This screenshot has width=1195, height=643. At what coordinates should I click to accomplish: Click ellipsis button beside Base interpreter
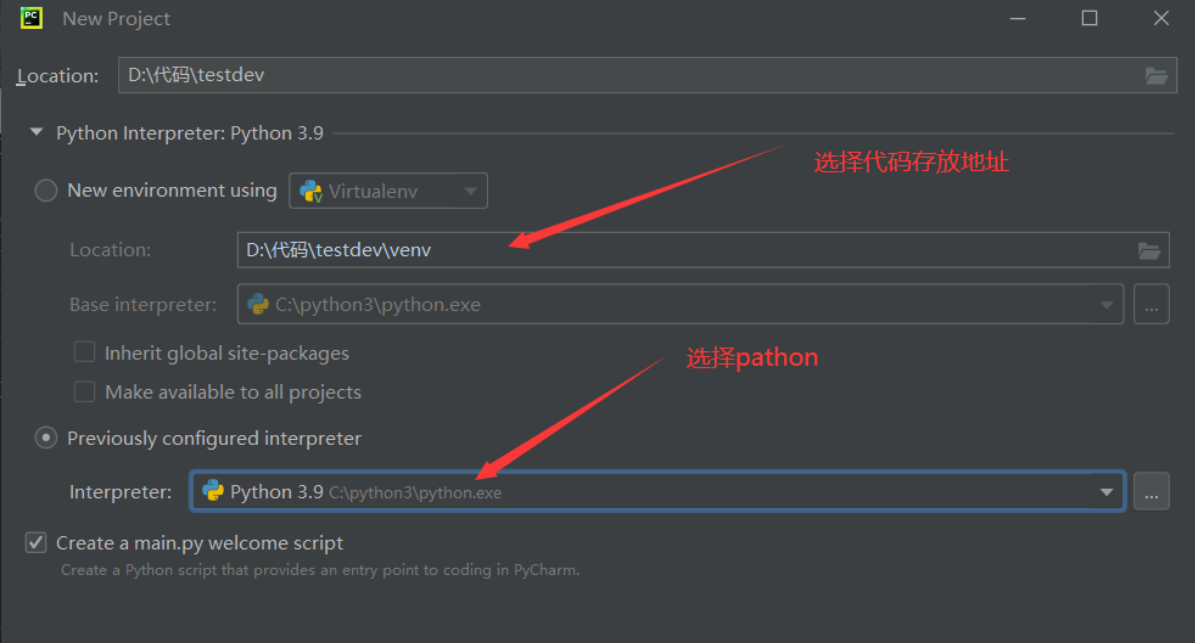click(x=1151, y=305)
